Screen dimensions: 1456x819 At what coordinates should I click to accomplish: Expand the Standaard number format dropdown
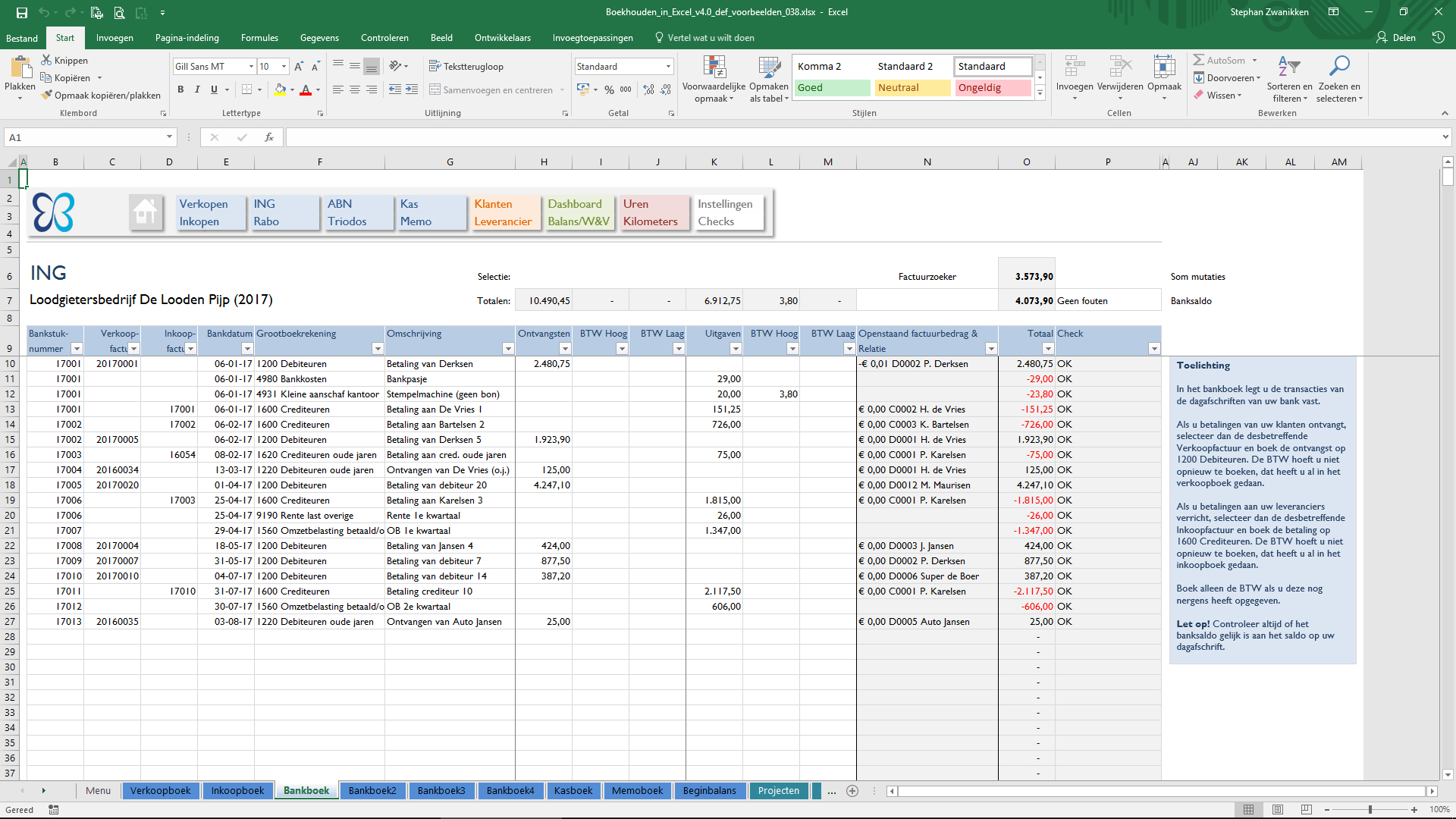point(668,67)
